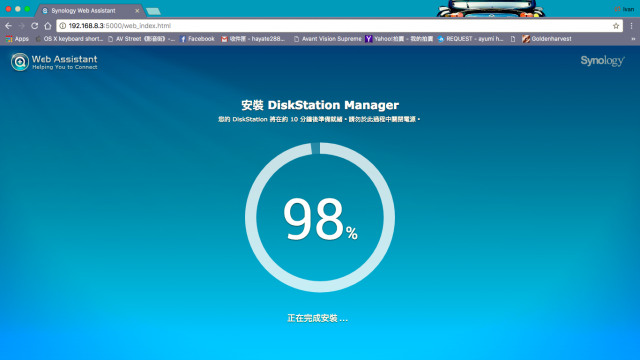This screenshot has width=640, height=360.
Task: Click the Web Assistant magnifier logo
Action: tap(20, 62)
